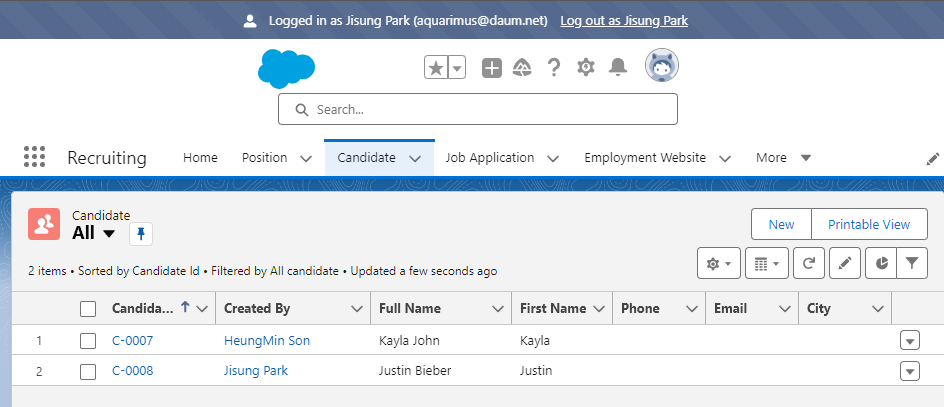Screen dimensions: 944x407
Task: Select the C-0007 row checkbox
Action: [x=88, y=341]
